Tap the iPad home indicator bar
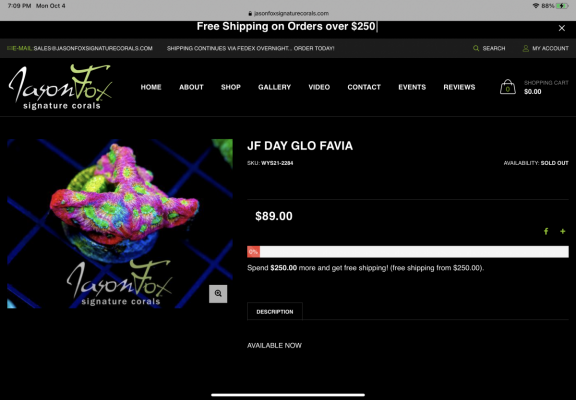 coord(288,395)
